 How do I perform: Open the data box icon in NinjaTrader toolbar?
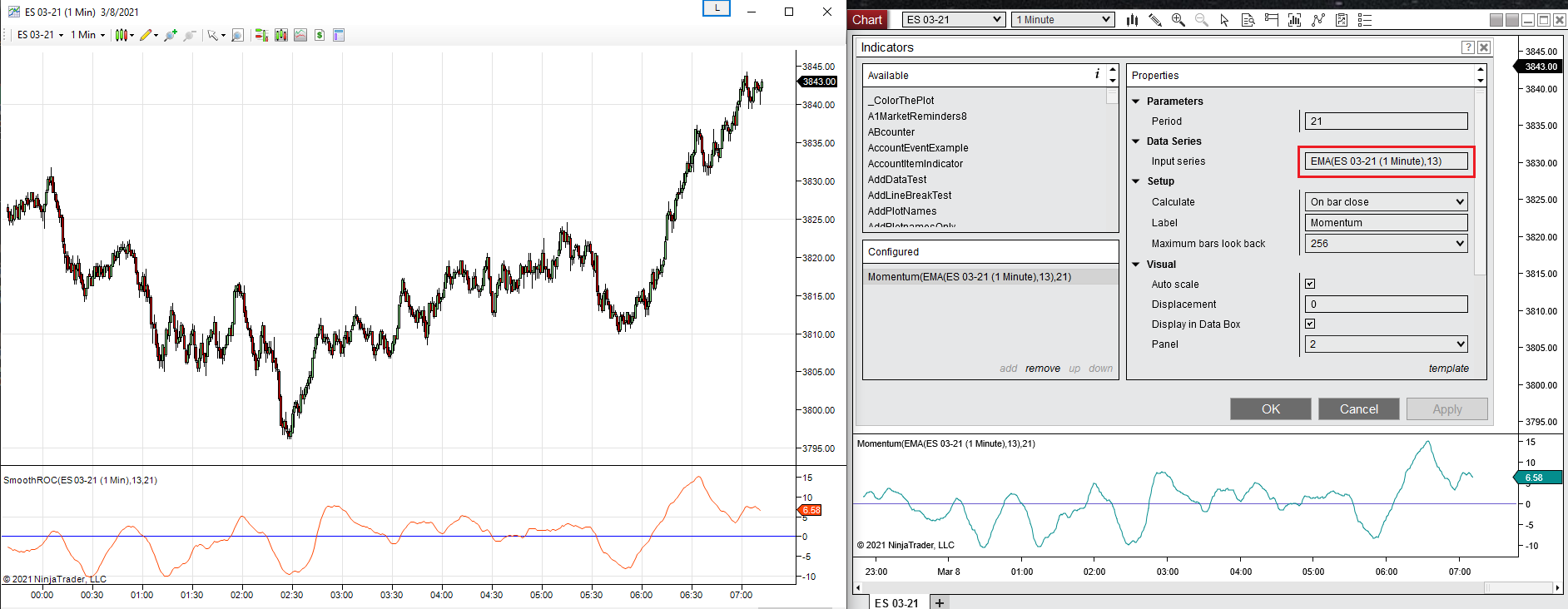point(1248,20)
